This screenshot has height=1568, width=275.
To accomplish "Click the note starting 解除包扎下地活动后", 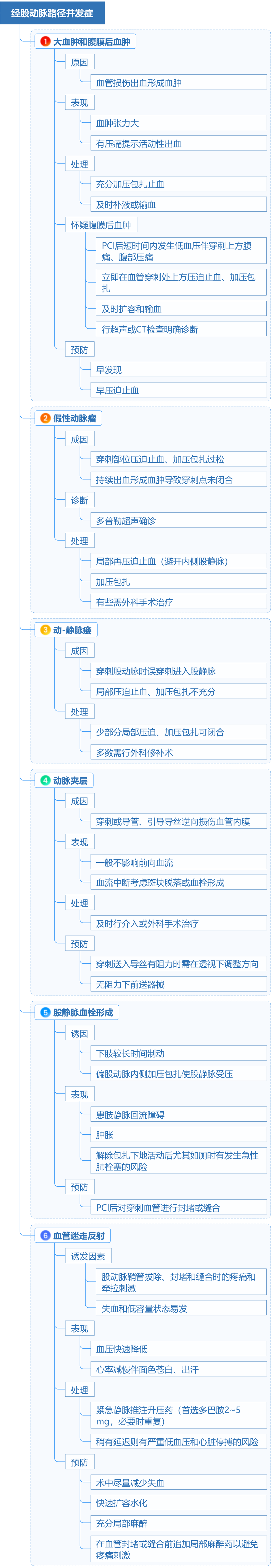I will coord(178,1161).
